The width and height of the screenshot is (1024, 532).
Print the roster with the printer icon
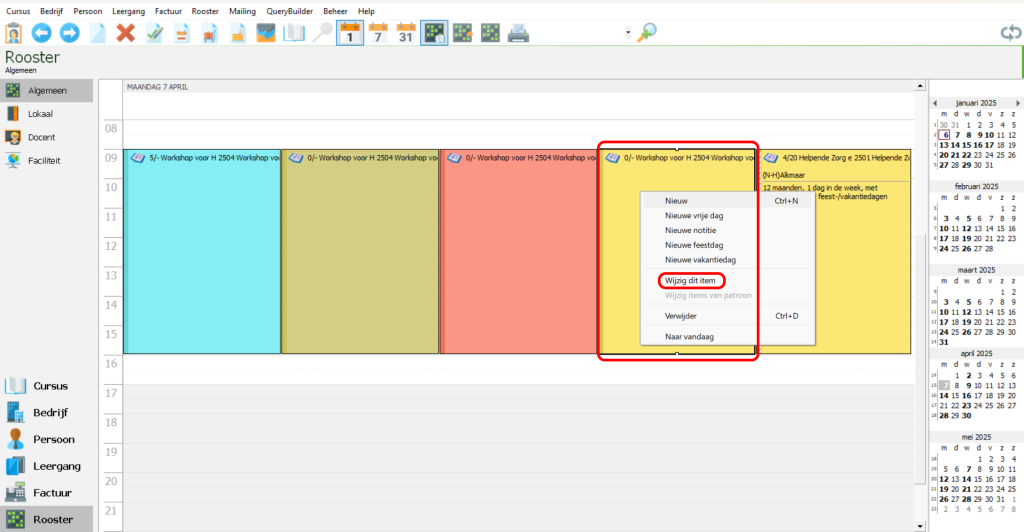coord(519,33)
